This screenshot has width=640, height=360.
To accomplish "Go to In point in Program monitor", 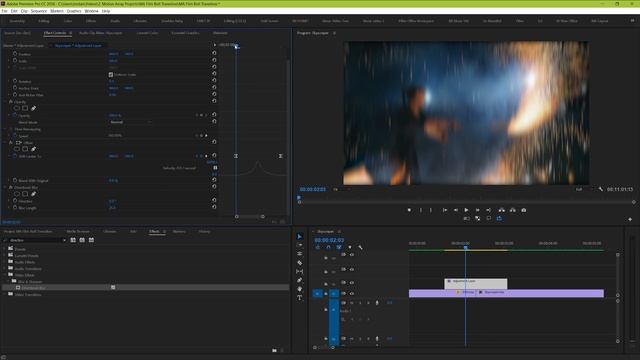I will 444,210.
